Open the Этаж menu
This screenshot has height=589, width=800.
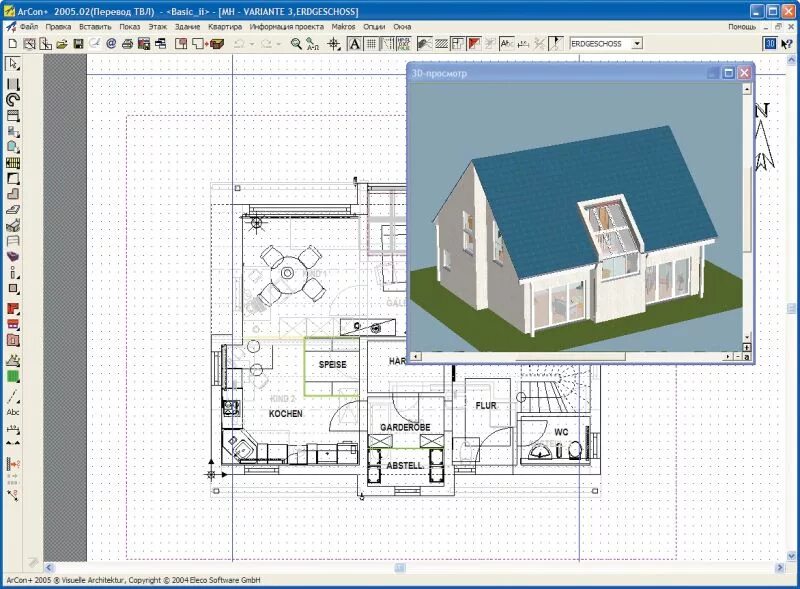[x=158, y=27]
